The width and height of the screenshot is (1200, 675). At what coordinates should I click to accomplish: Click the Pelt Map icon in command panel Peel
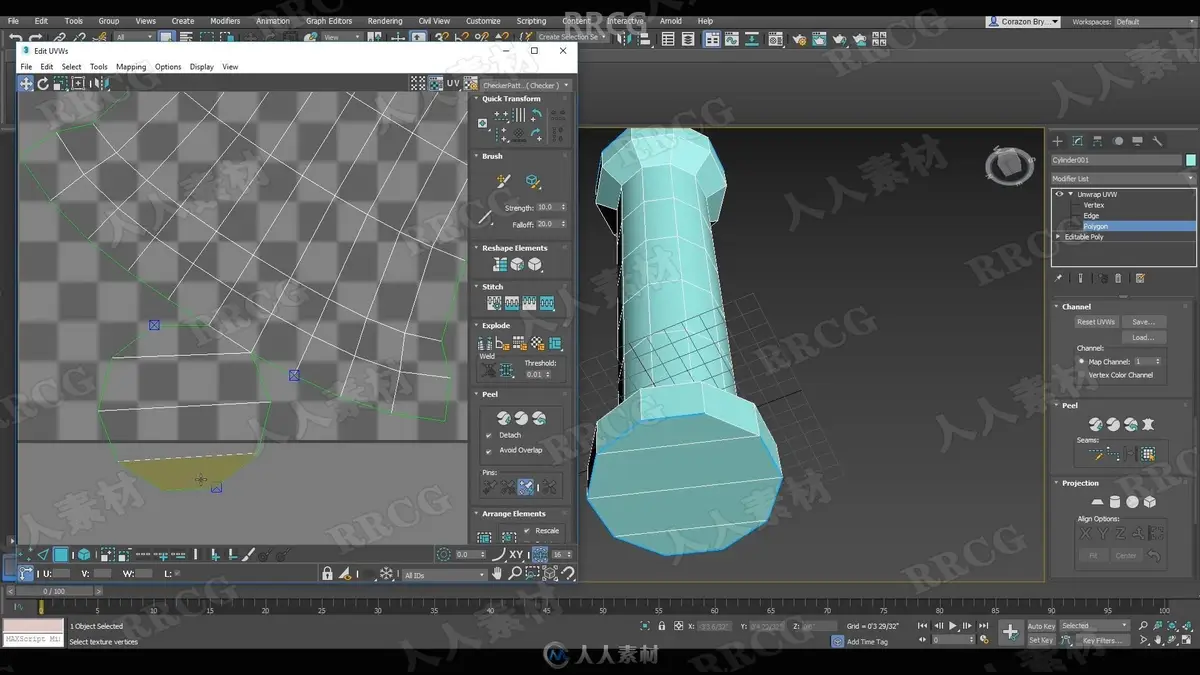tap(1148, 425)
